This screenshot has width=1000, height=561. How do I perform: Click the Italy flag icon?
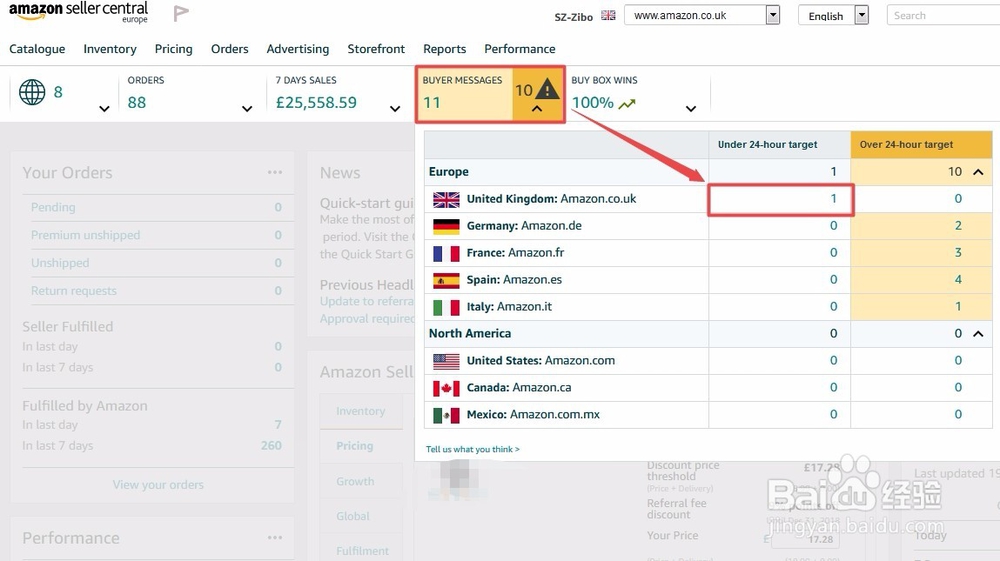click(446, 307)
